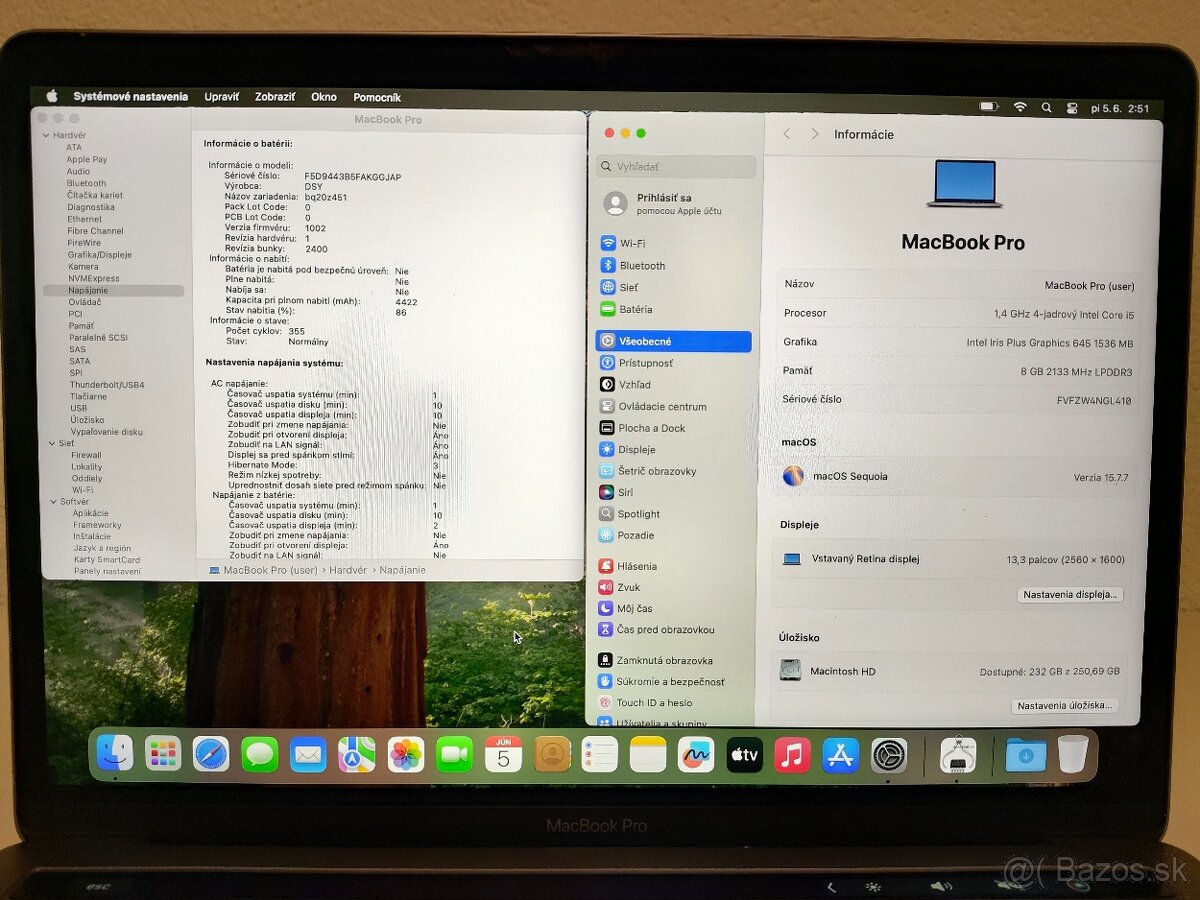This screenshot has height=900, width=1200.
Task: Launch Safari from the Dock
Action: tap(211, 754)
